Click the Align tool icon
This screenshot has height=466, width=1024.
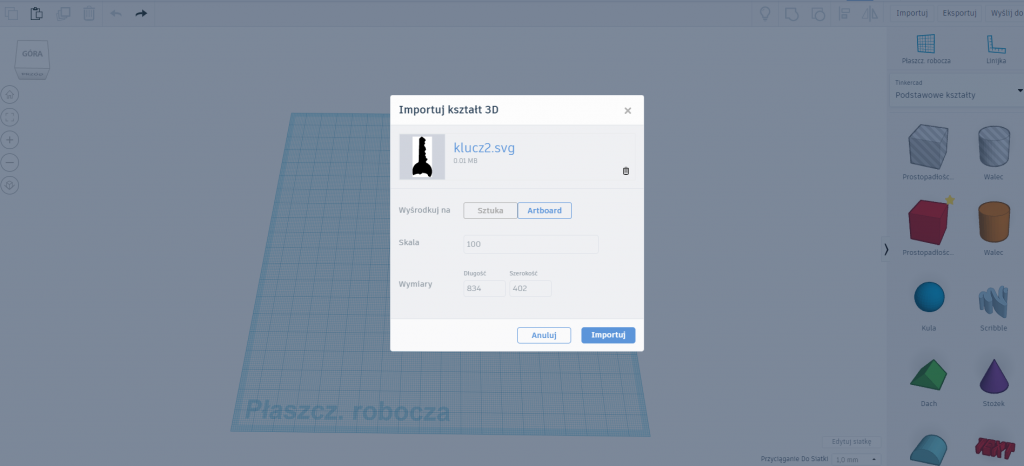tap(844, 13)
